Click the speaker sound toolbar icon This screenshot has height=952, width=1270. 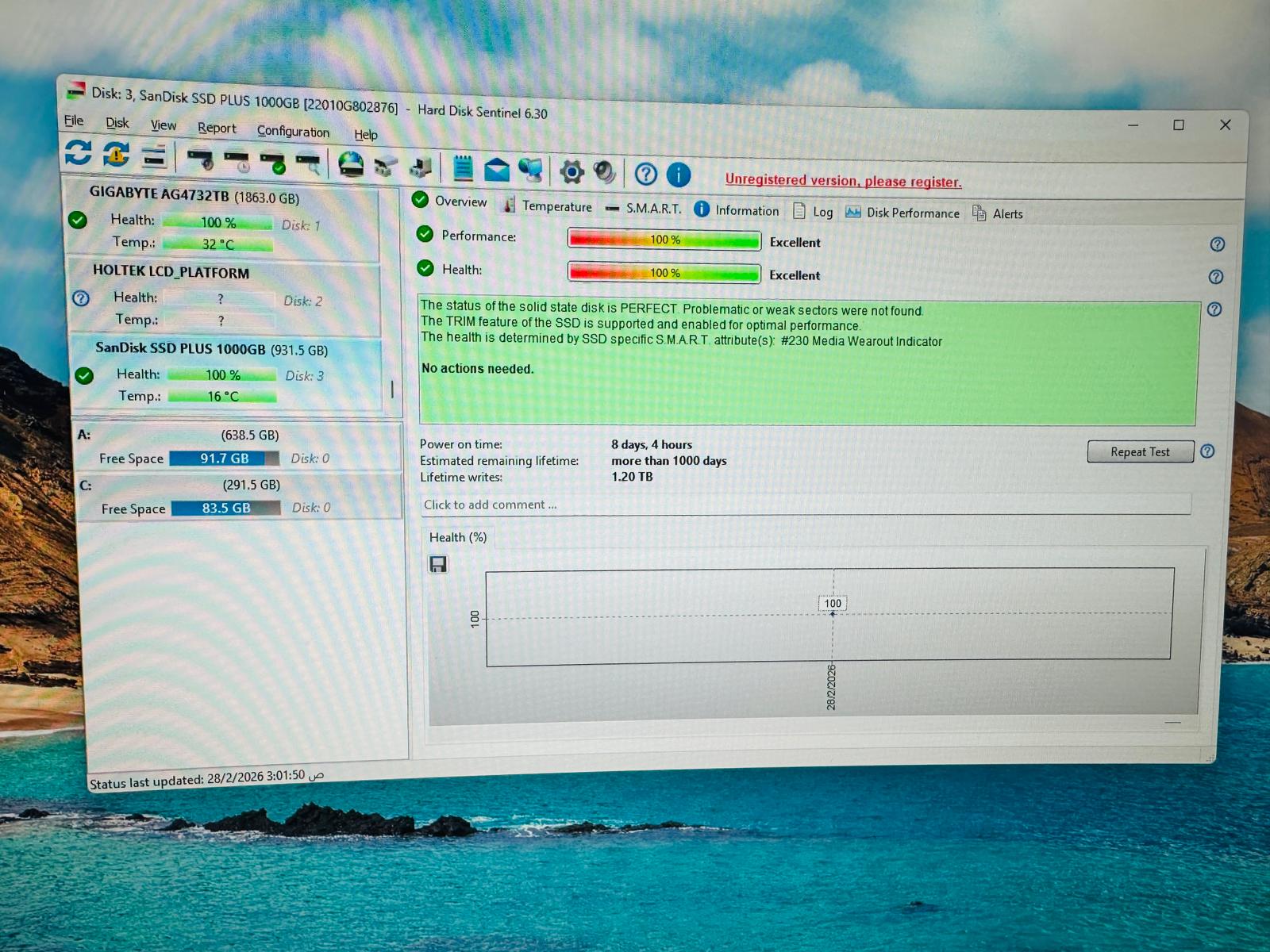(605, 172)
